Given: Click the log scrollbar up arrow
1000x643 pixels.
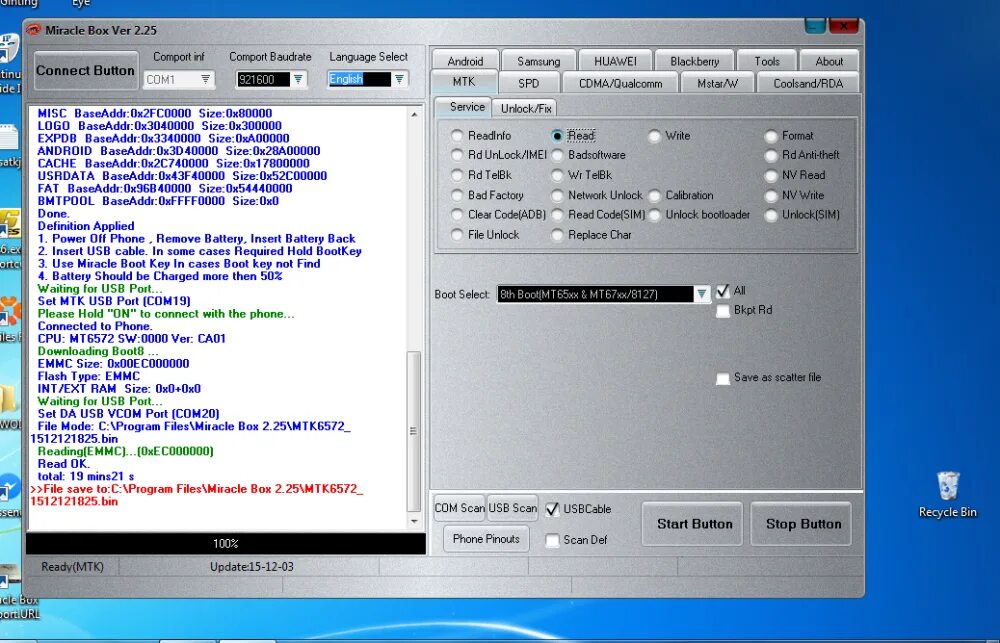Looking at the screenshot, I should 415,114.
